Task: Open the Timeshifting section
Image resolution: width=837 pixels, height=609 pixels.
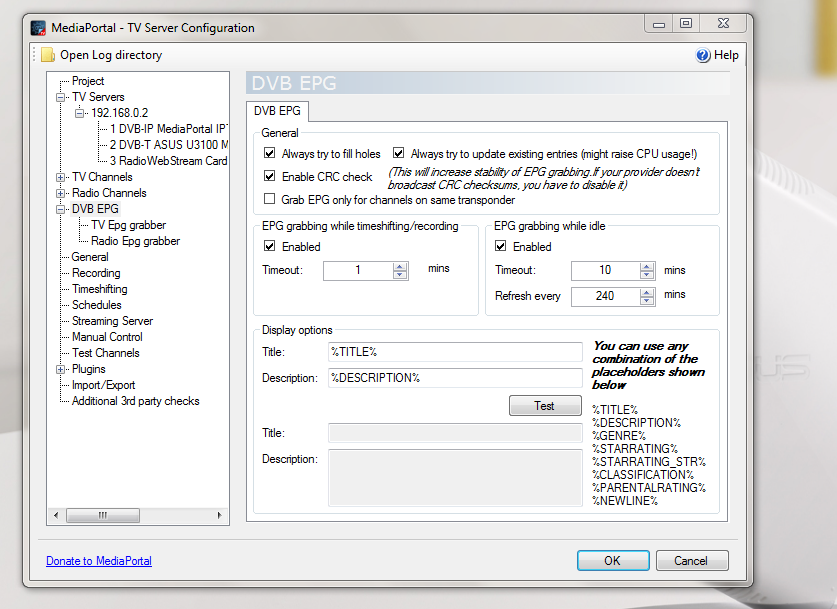Action: point(100,289)
